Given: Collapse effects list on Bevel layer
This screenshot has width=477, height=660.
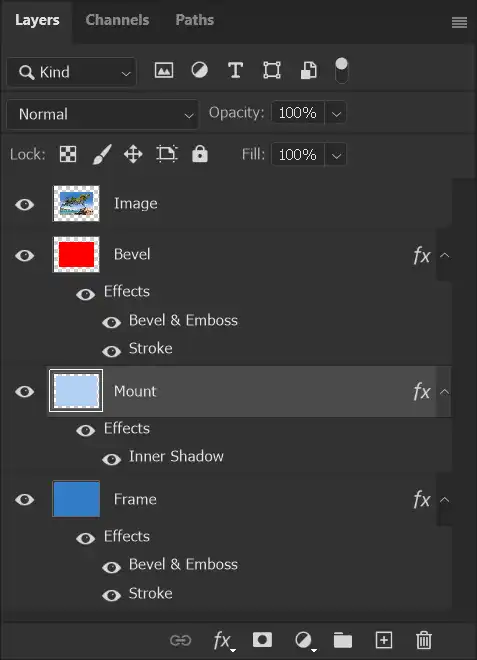Looking at the screenshot, I should click(445, 255).
